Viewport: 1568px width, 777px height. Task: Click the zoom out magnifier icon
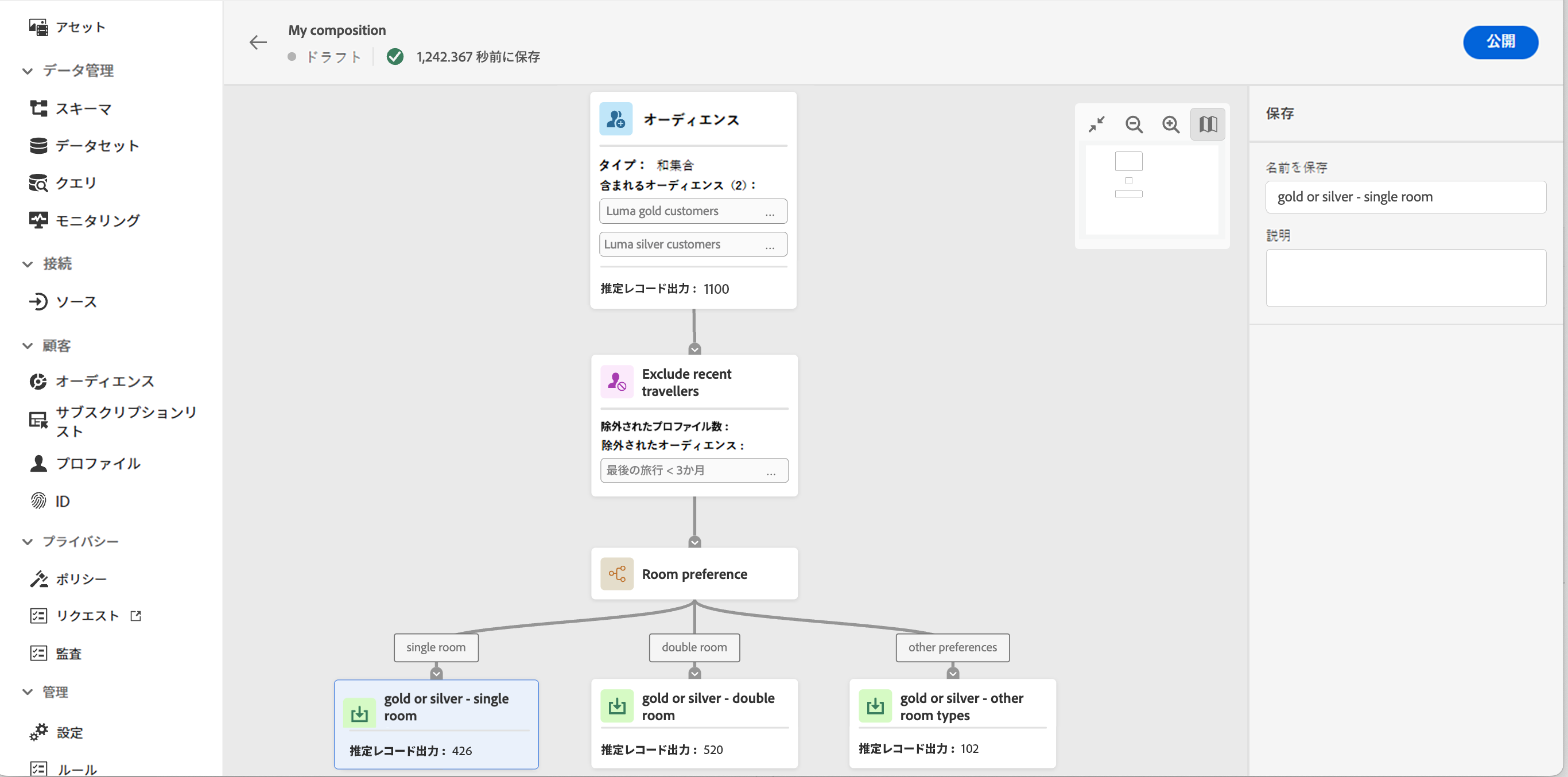tap(1134, 125)
